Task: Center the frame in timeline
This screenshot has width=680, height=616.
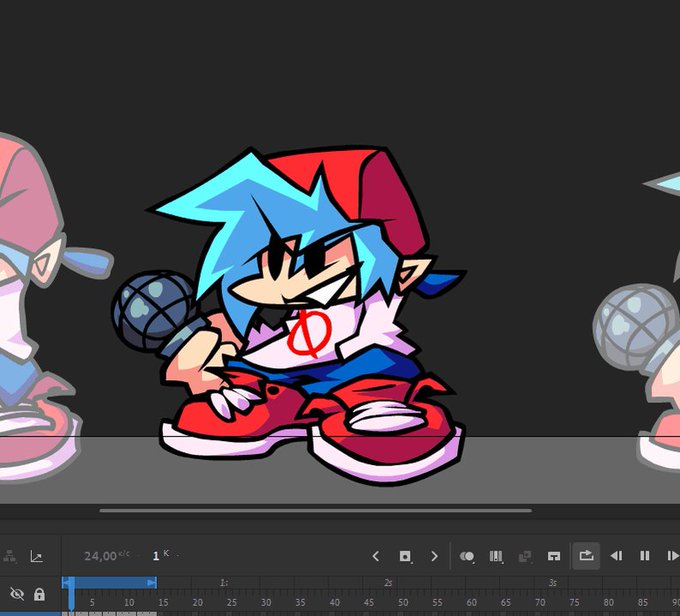Action: pos(554,556)
